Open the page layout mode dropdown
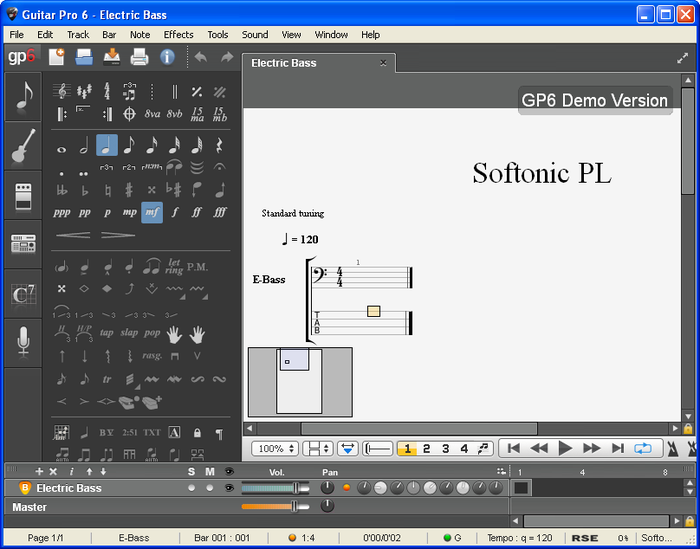Viewport: 700px width, 549px height. (x=317, y=448)
